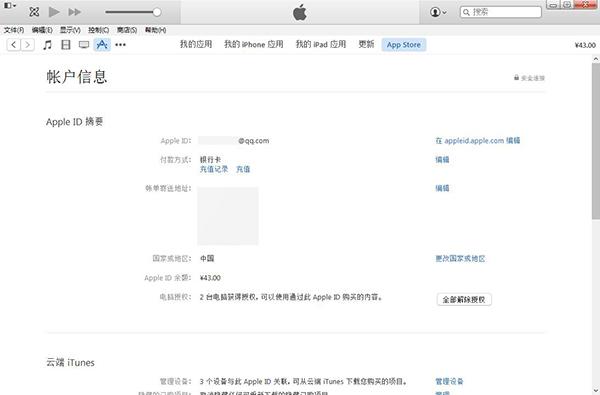Switch to the 我的 iPad 应用 tab
Viewport: 600px width, 395px height.
(321, 44)
